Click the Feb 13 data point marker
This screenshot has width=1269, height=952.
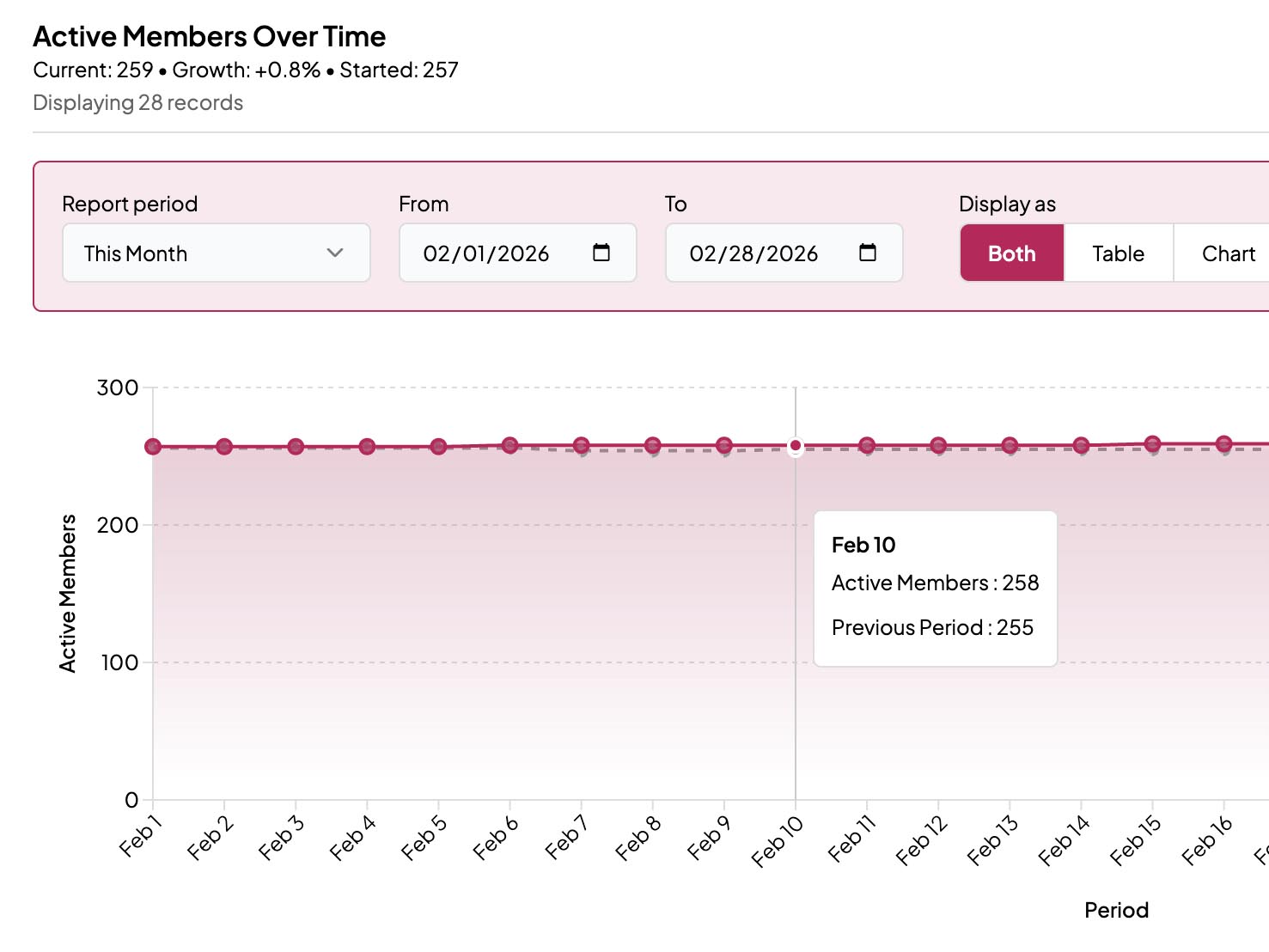[1010, 445]
